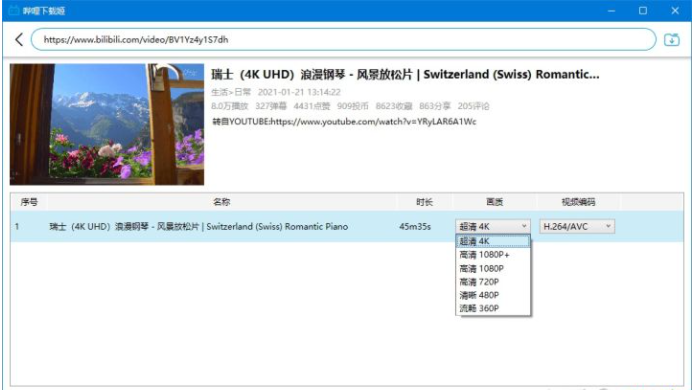Go back using the left arrow icon
Screen dimensions: 692x390
click(19, 40)
